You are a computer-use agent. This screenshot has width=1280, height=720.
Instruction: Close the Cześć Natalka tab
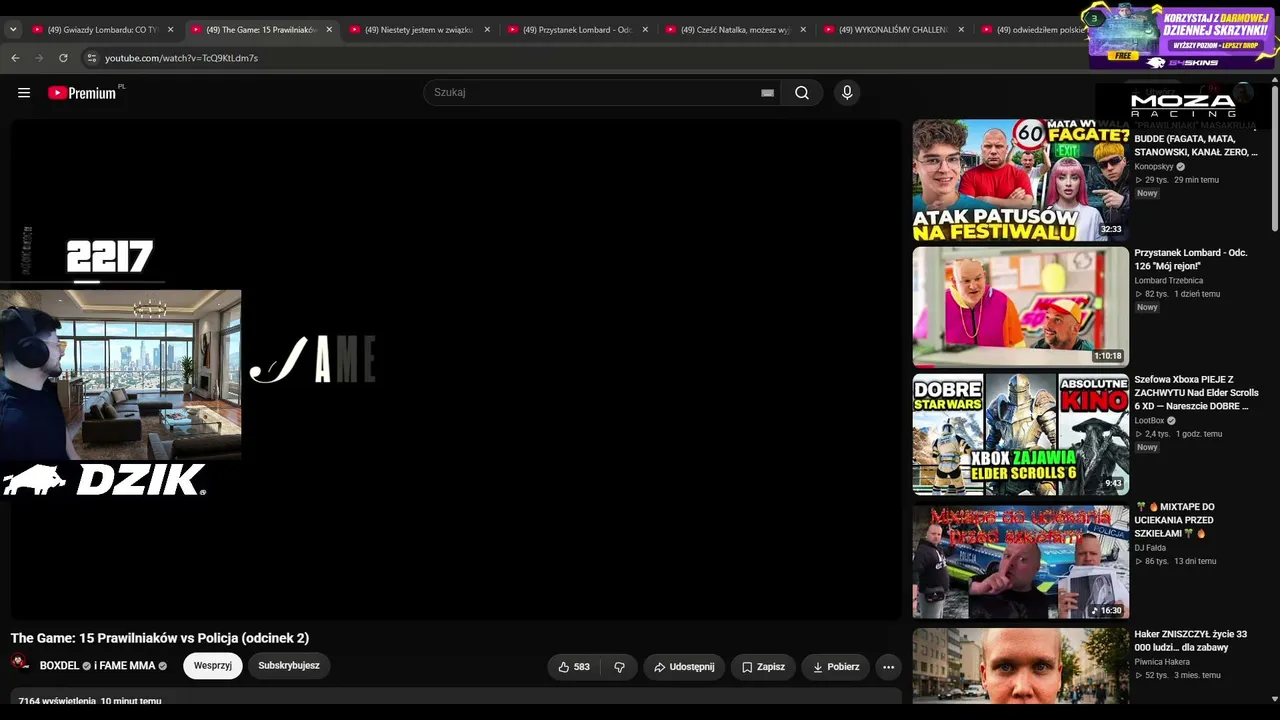click(803, 30)
